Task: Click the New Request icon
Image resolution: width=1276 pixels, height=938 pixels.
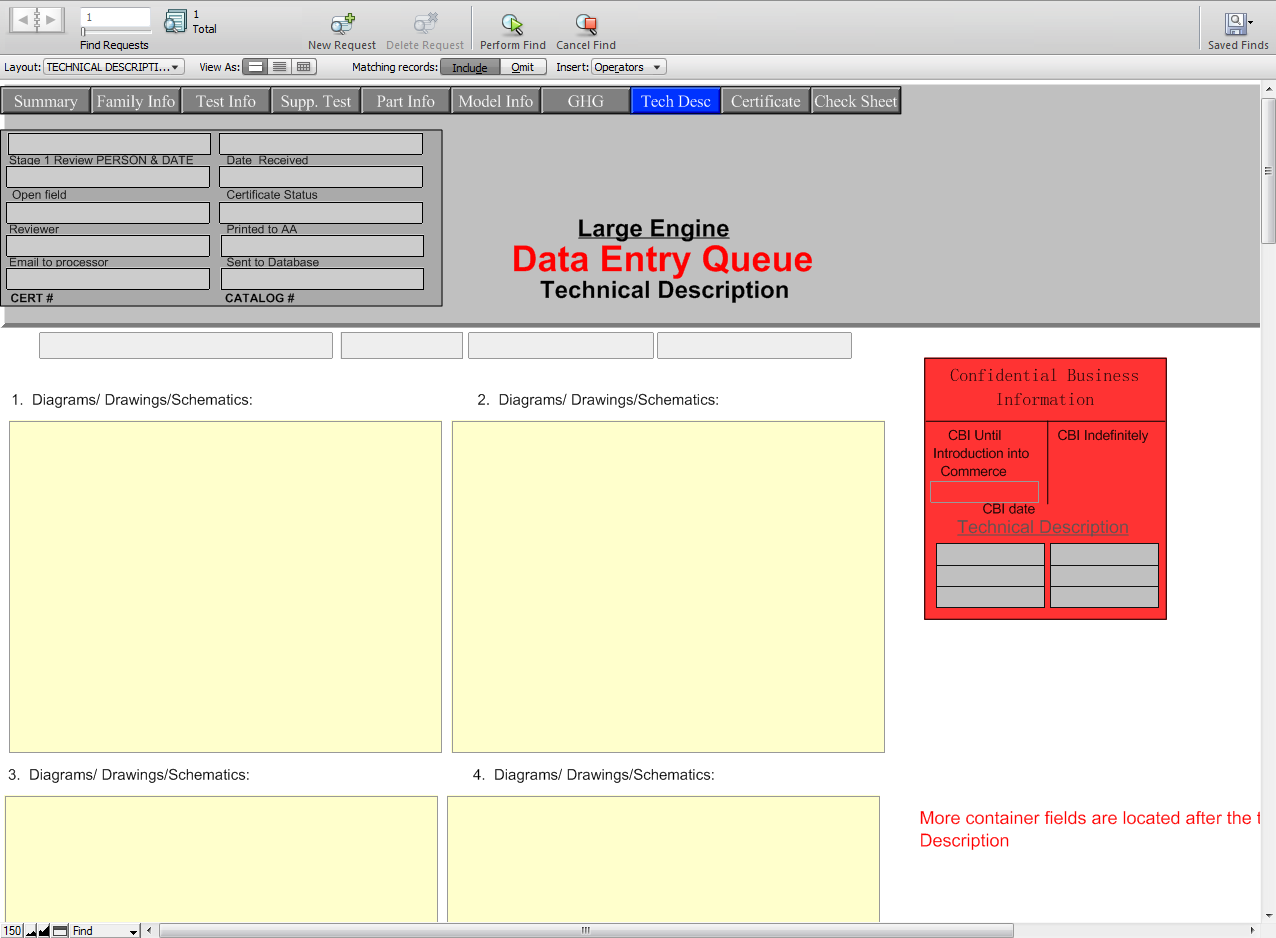Action: [x=342, y=24]
